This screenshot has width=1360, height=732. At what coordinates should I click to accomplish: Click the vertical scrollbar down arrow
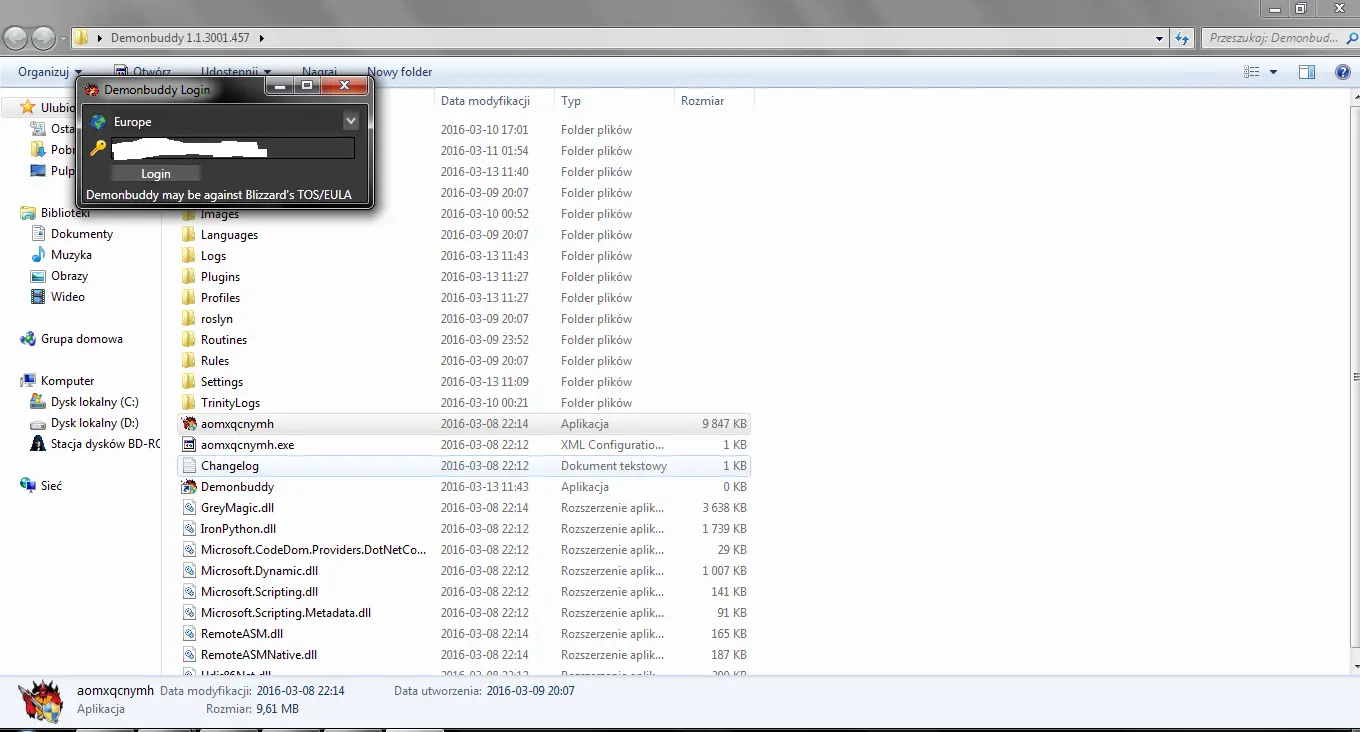[x=1355, y=666]
